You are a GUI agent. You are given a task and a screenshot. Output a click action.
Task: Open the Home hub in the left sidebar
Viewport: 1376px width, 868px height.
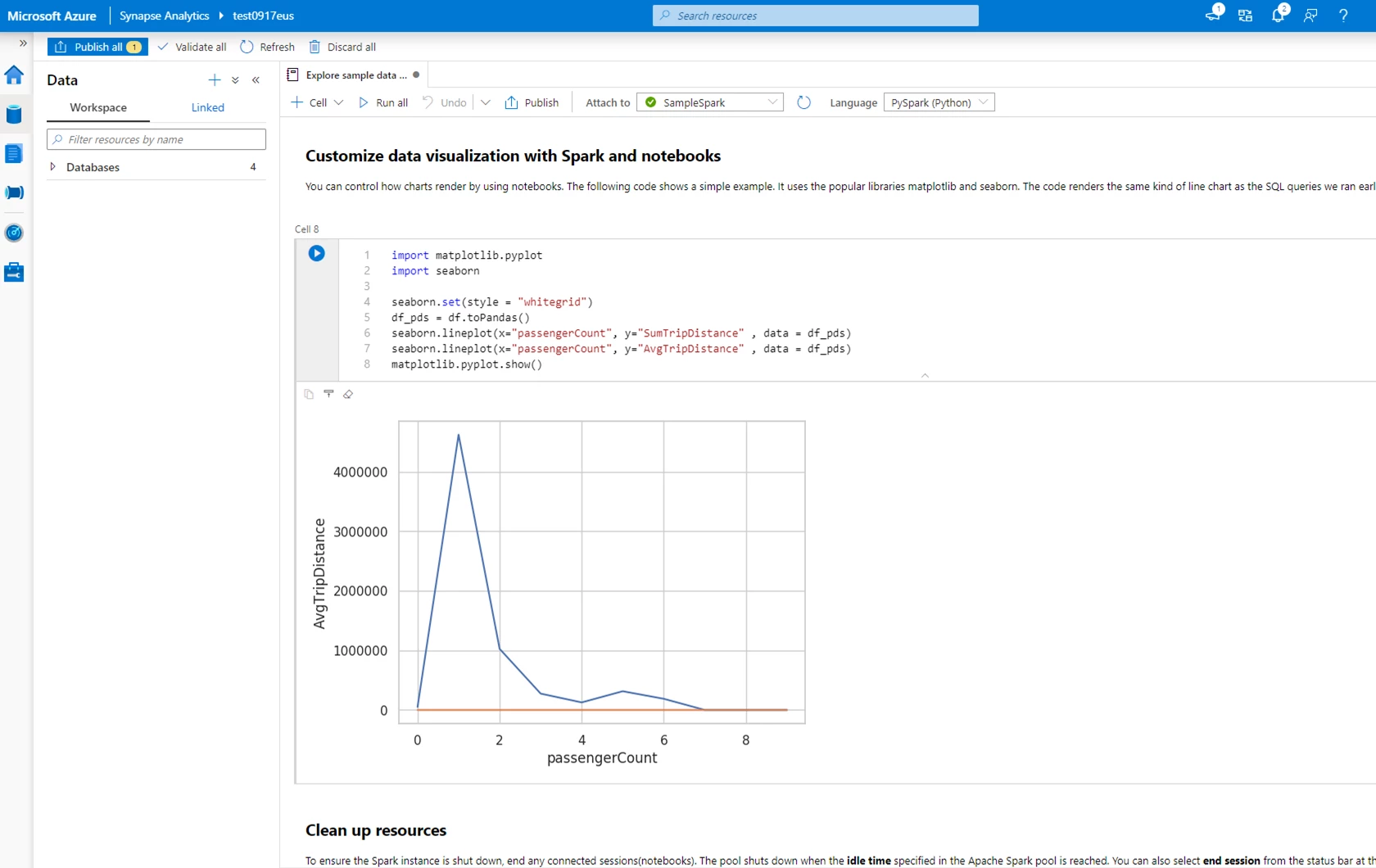point(14,75)
